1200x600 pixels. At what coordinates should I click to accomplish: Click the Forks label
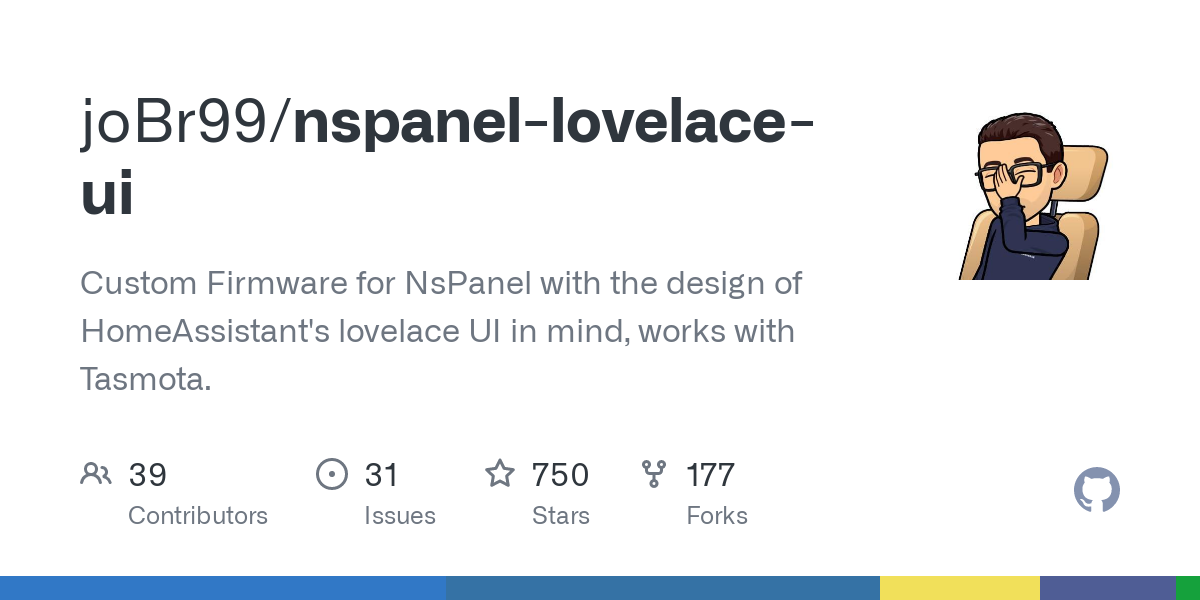[x=717, y=516]
